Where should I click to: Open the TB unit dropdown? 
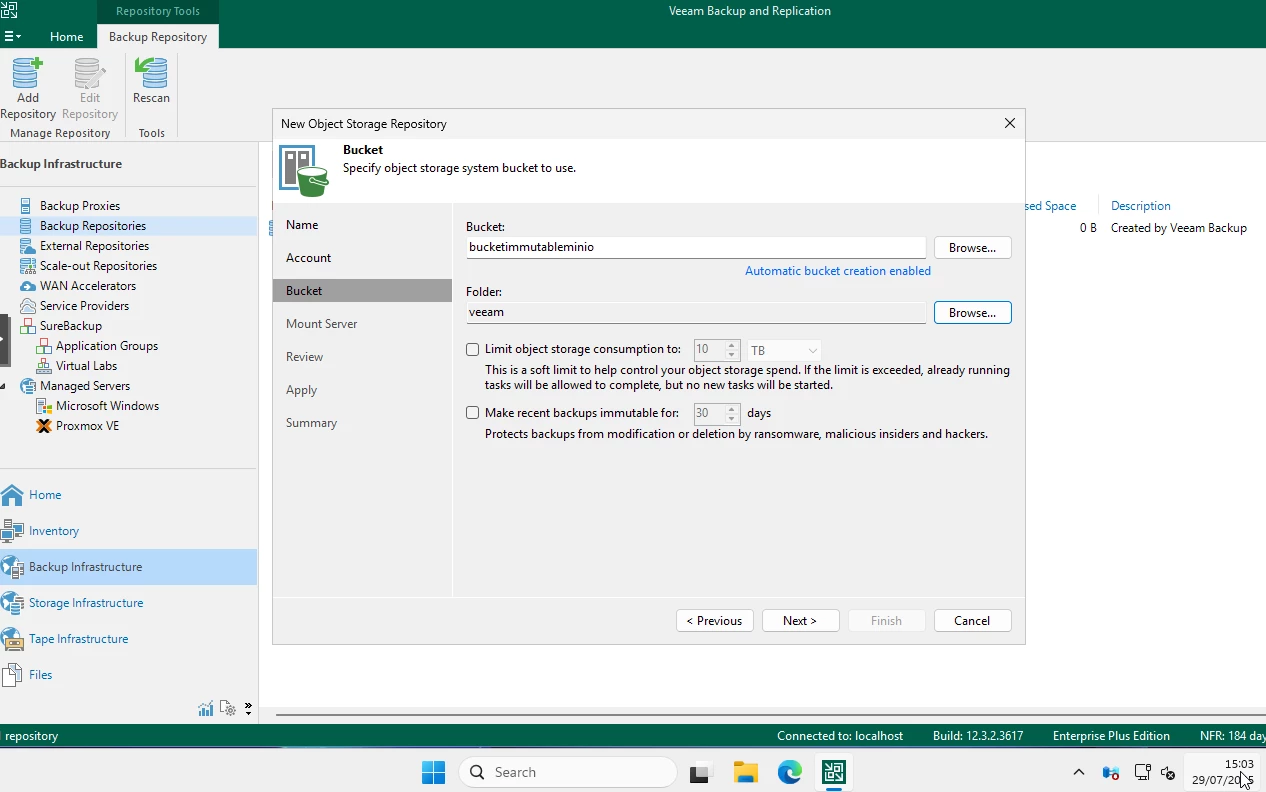coord(784,350)
